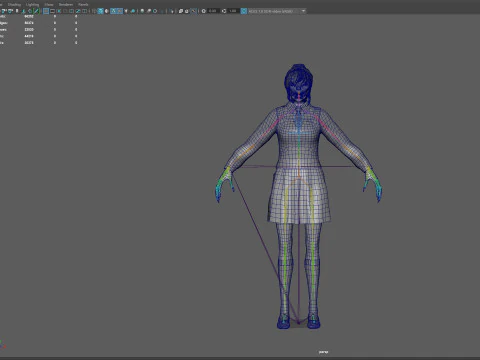Click the Motion Blur icon
This screenshot has height=360, width=480.
click(x=149, y=11)
